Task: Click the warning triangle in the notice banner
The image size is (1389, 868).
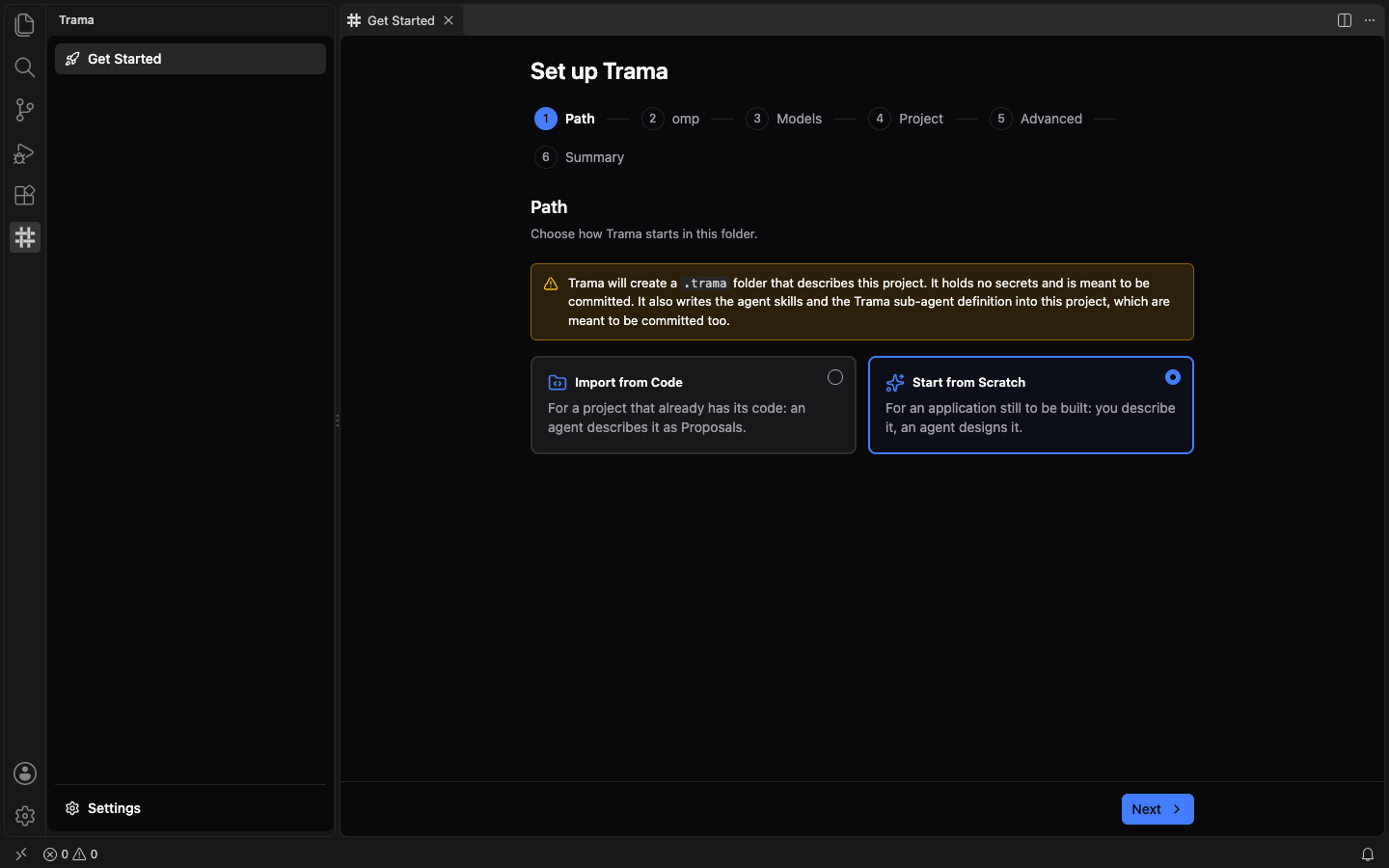Action: (551, 284)
